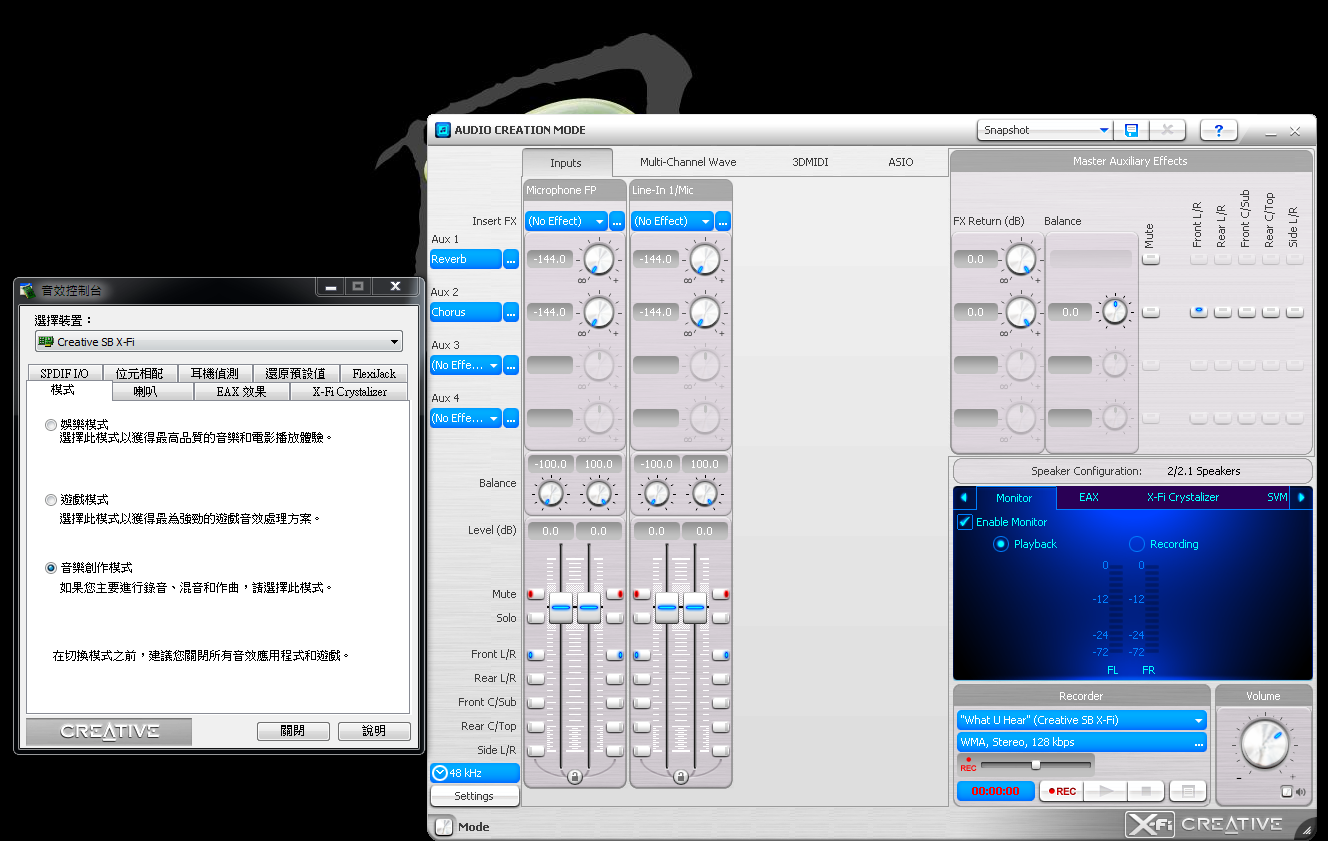
Task: Open the "What U Hear" recording source dropdown
Action: 1082,720
